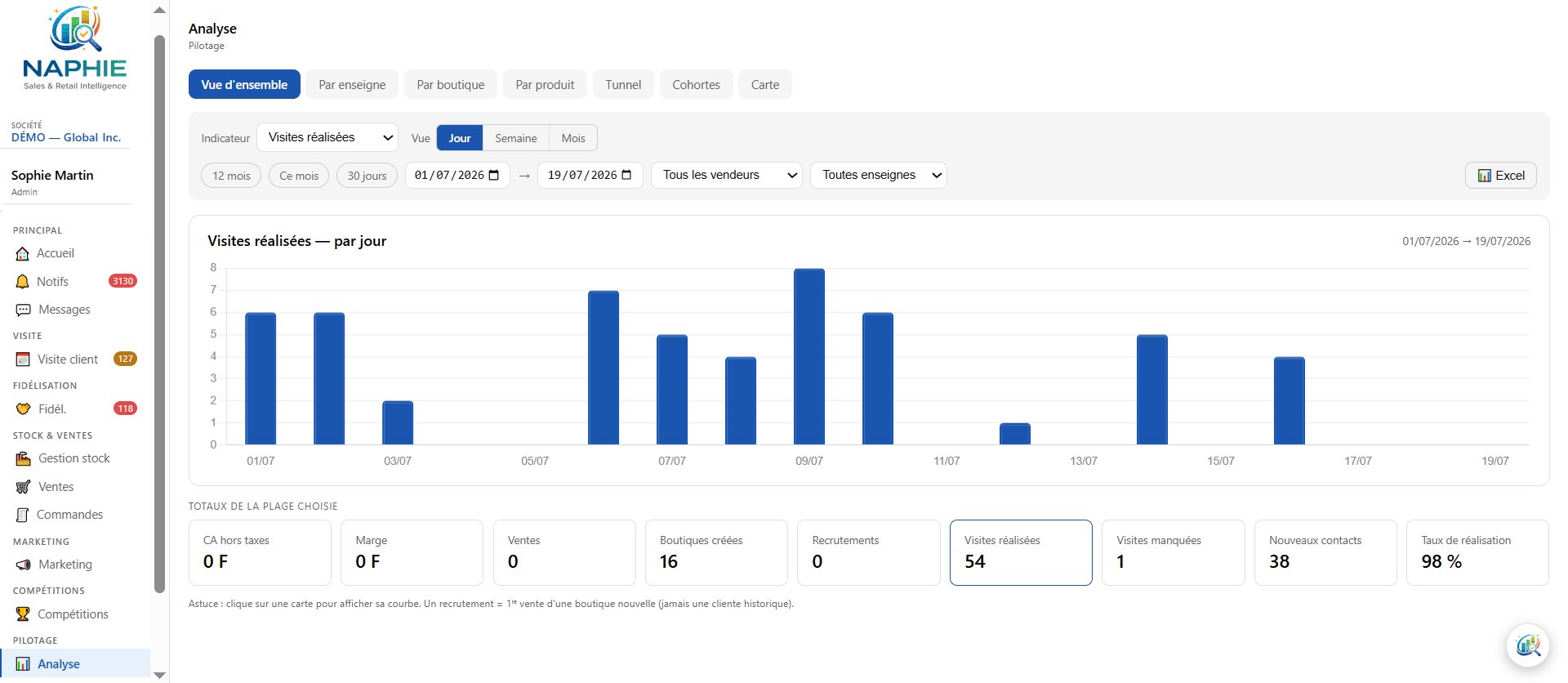Viewport: 1568px width, 683px height.
Task: Click the Analyse bar chart icon
Action: click(23, 664)
